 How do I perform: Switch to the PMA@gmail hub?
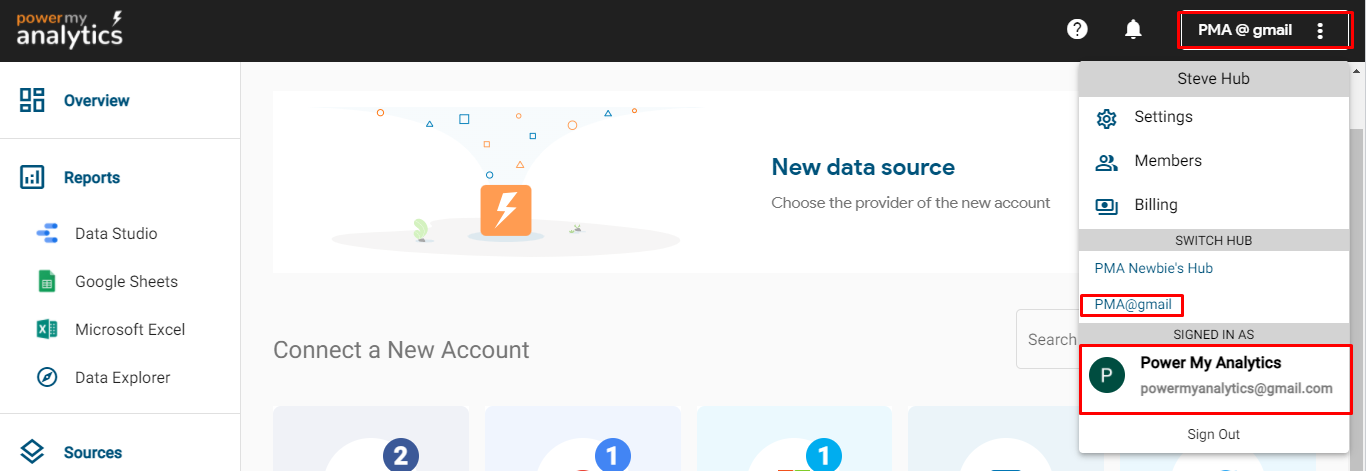point(1133,304)
